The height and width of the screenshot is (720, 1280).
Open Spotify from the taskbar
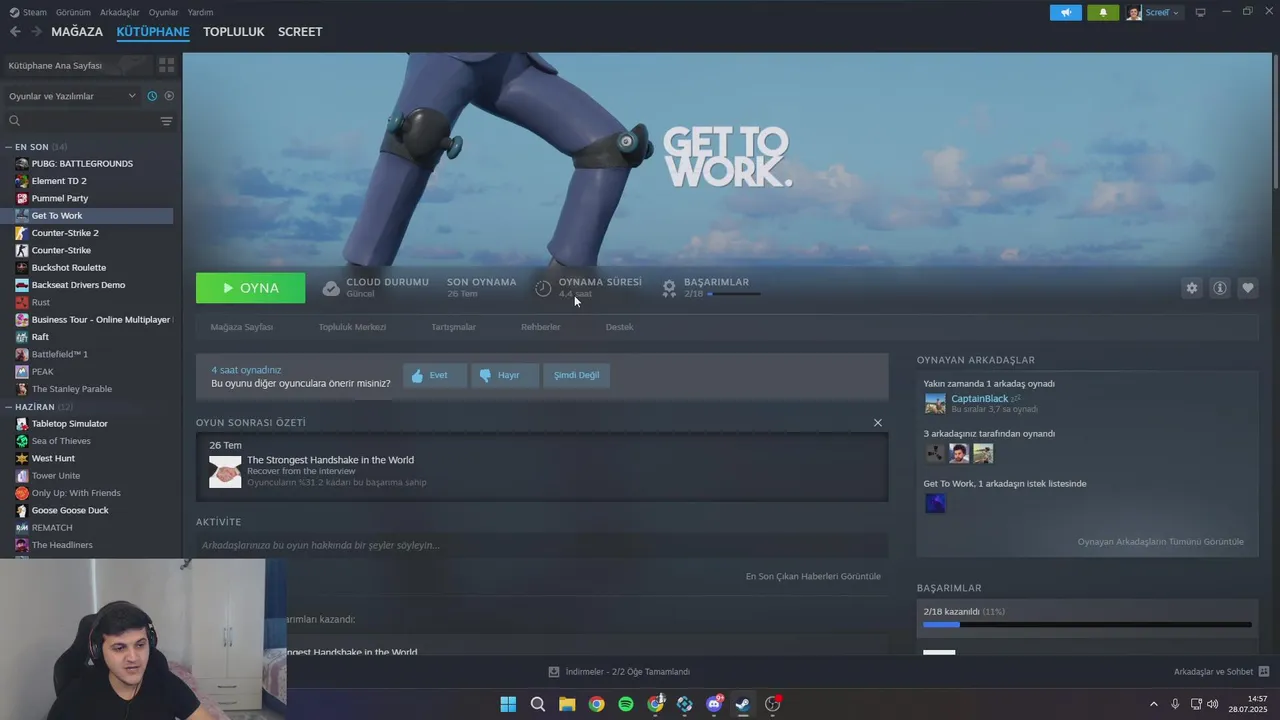coord(626,704)
